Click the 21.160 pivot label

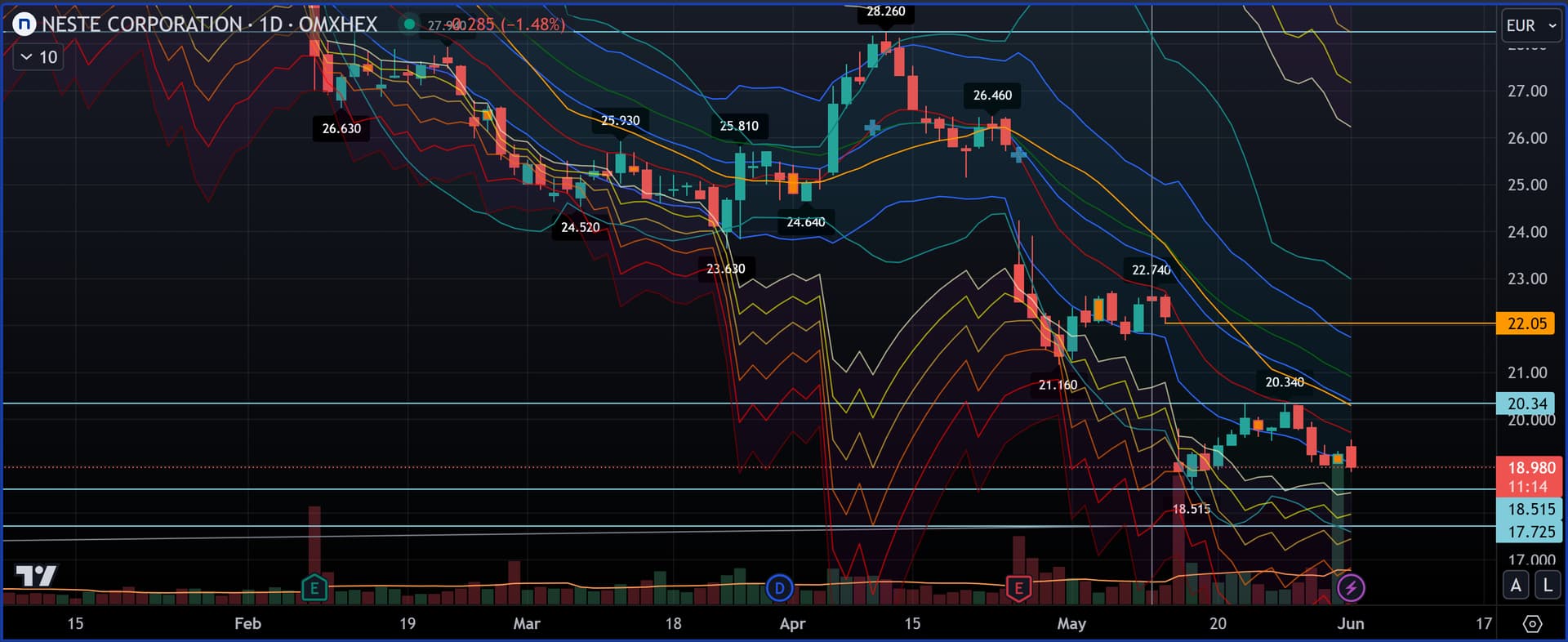(x=1058, y=385)
